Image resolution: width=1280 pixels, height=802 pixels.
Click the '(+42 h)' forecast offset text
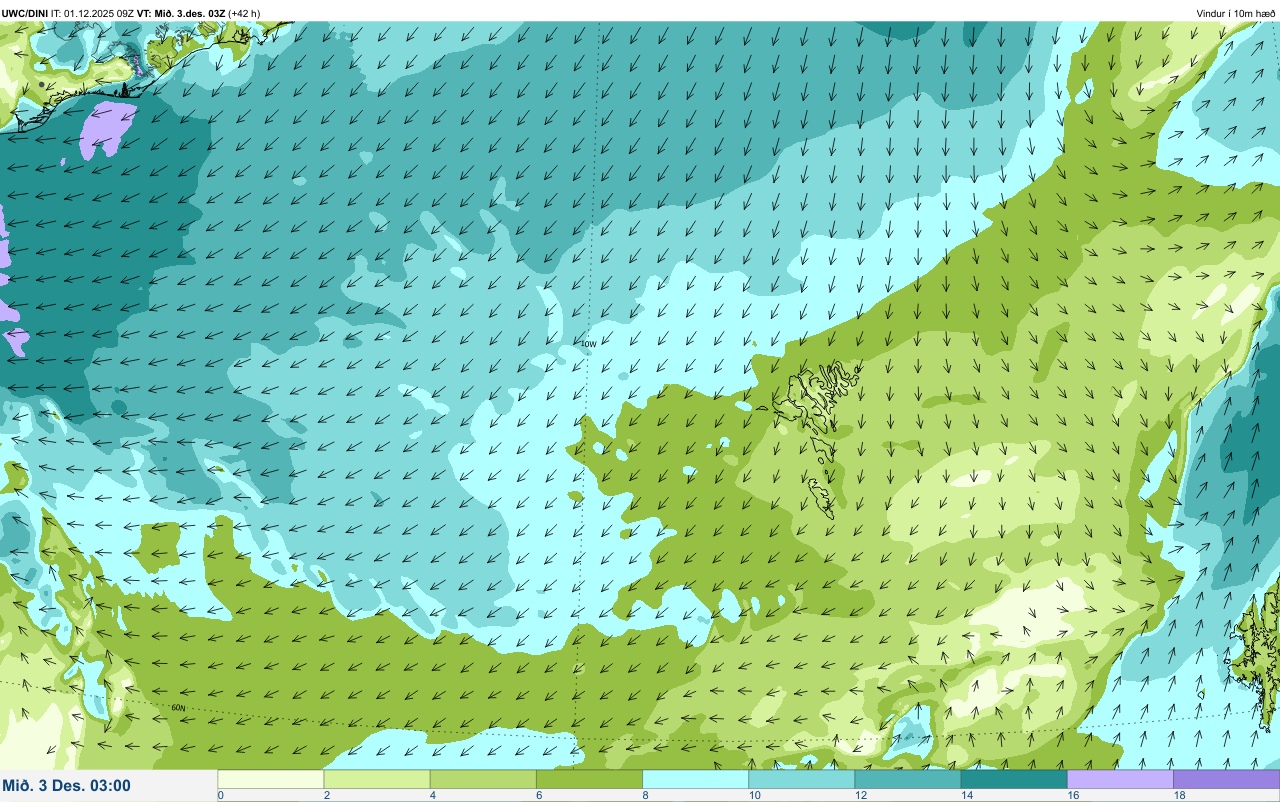tap(244, 13)
